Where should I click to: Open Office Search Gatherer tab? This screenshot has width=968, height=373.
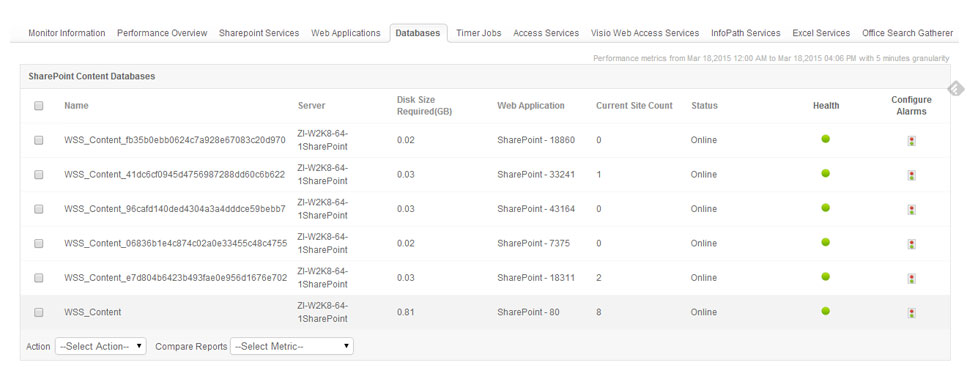908,33
